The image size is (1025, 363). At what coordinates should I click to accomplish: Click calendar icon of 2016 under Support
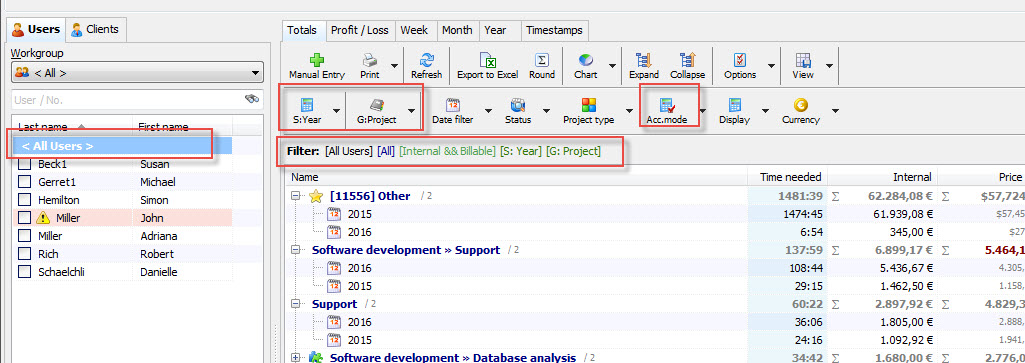point(334,322)
